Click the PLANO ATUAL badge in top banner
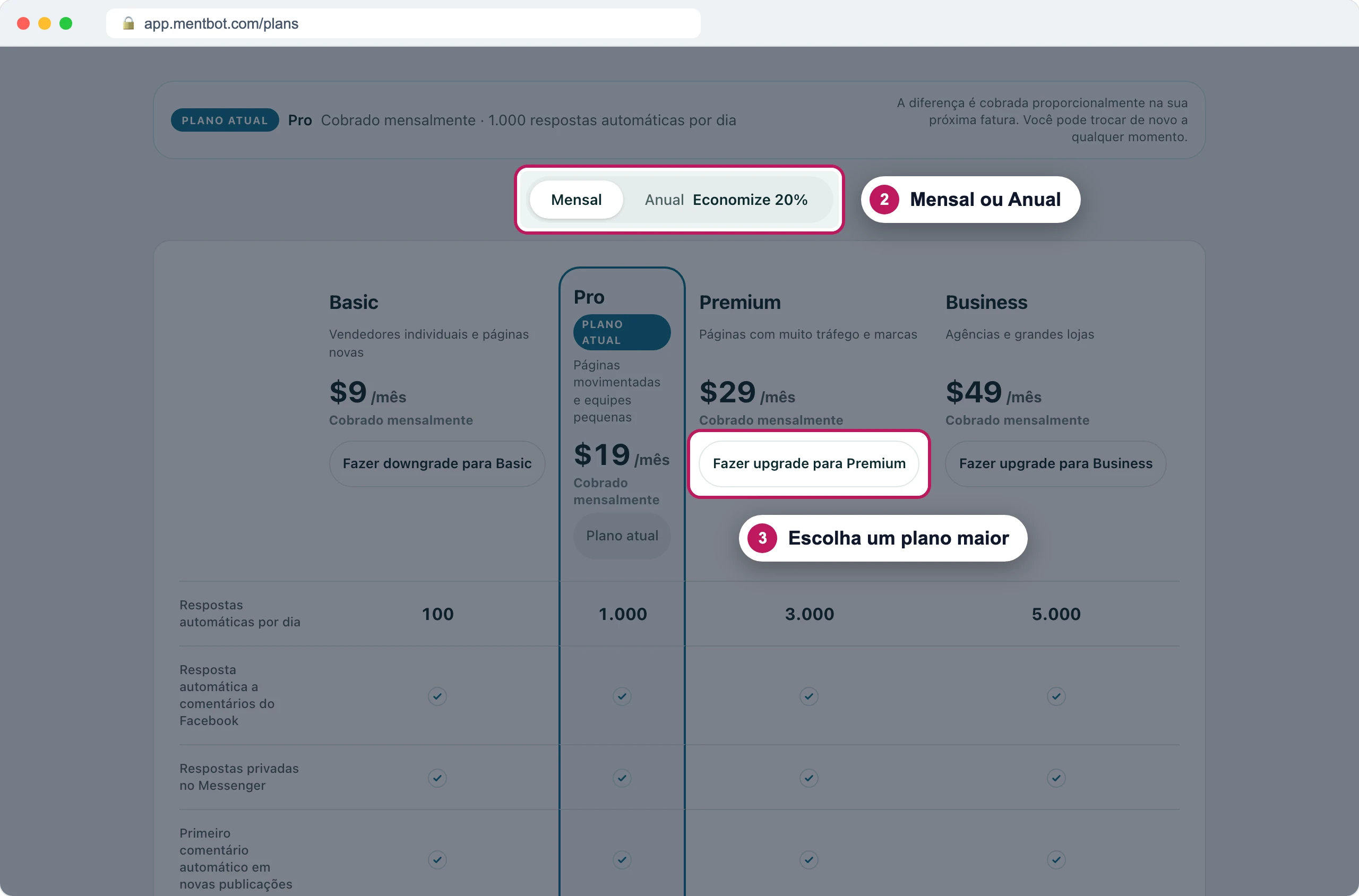This screenshot has width=1359, height=896. [225, 120]
